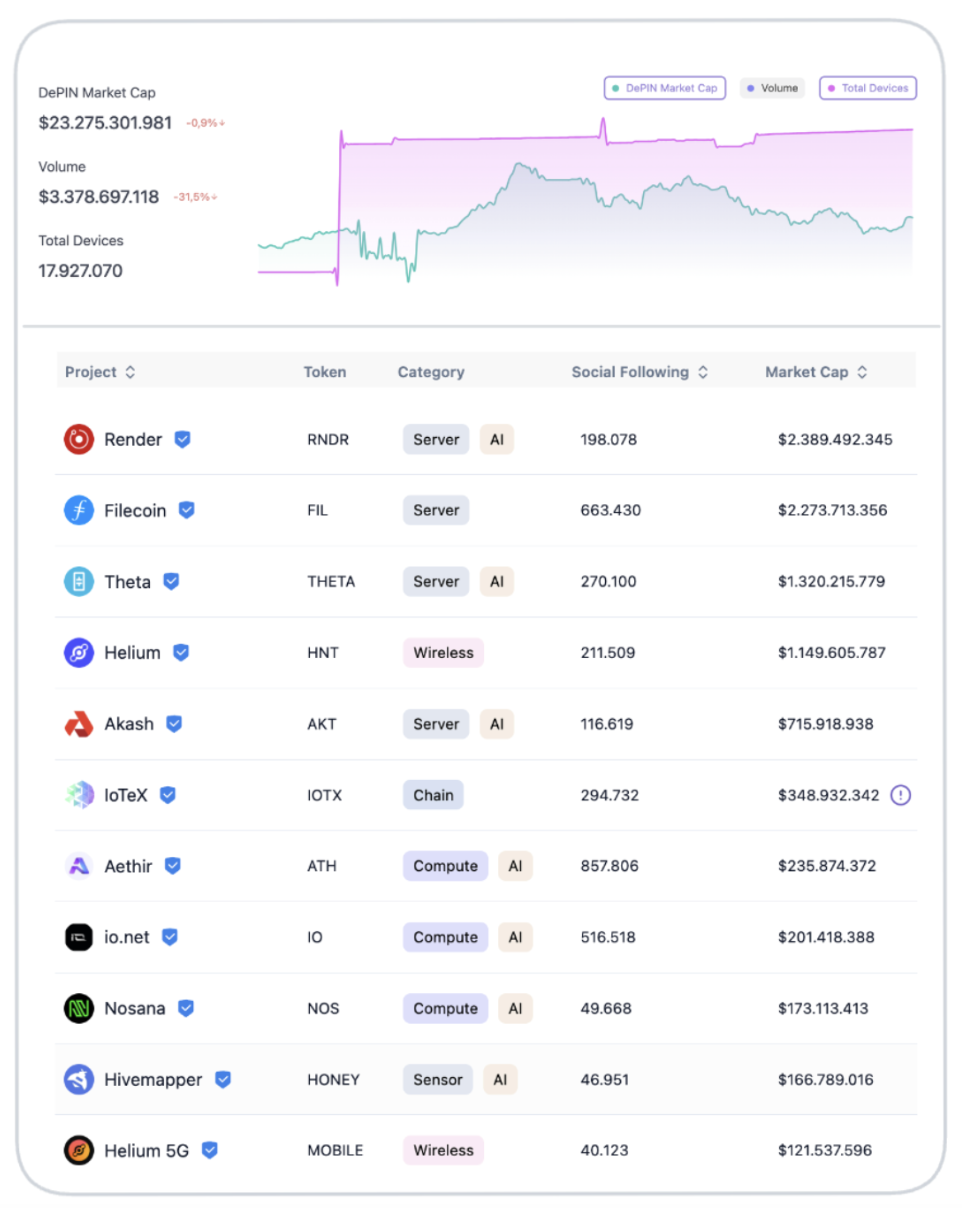Open the Filecoin project name link
The height and width of the screenshot is (1212, 962).
(x=136, y=510)
